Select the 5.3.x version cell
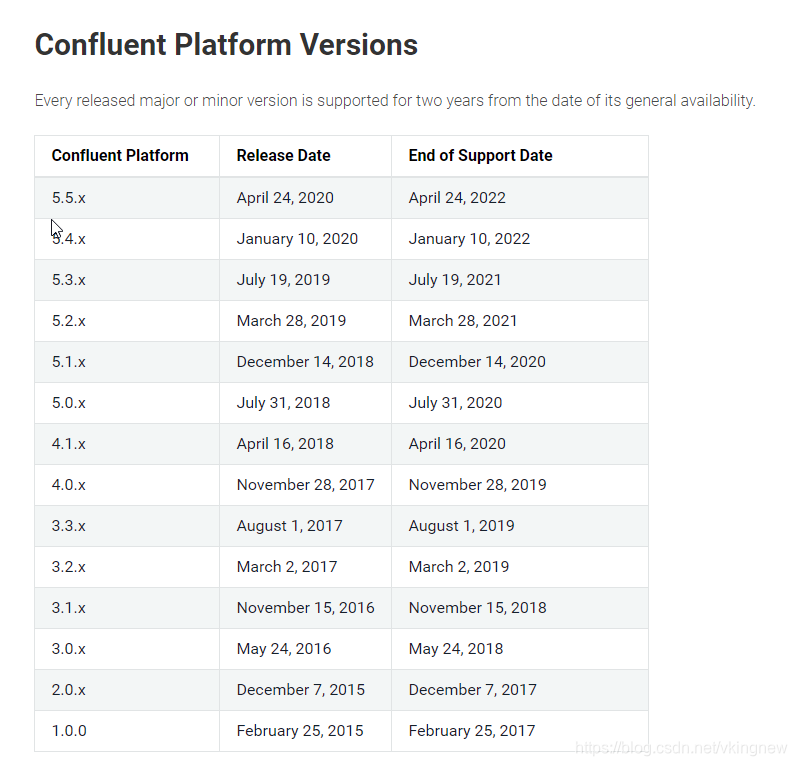Image resolution: width=797 pixels, height=766 pixels. point(69,279)
